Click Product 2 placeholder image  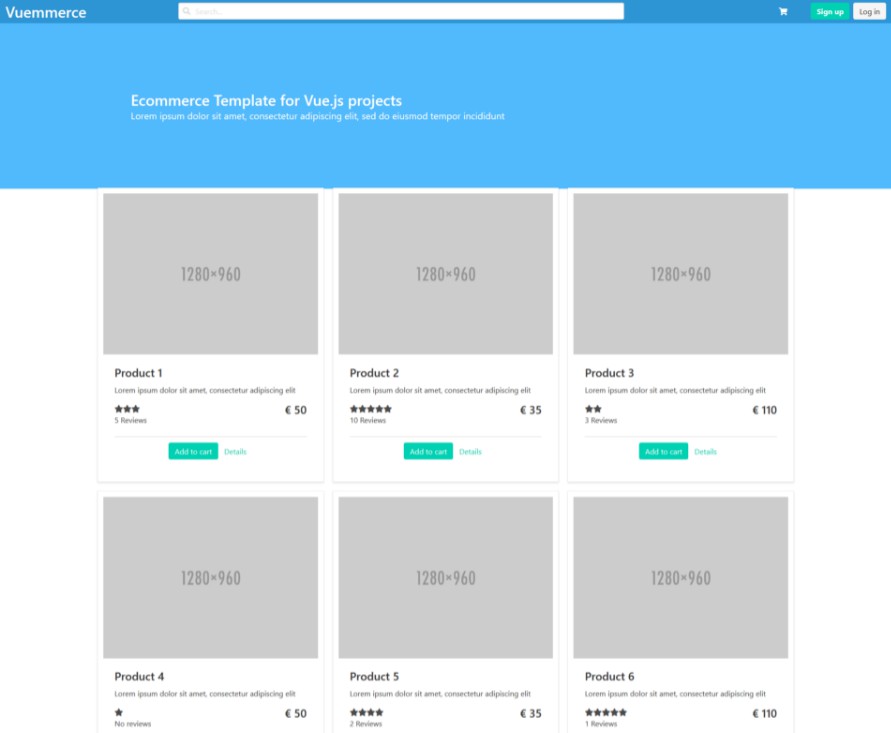[x=446, y=274]
